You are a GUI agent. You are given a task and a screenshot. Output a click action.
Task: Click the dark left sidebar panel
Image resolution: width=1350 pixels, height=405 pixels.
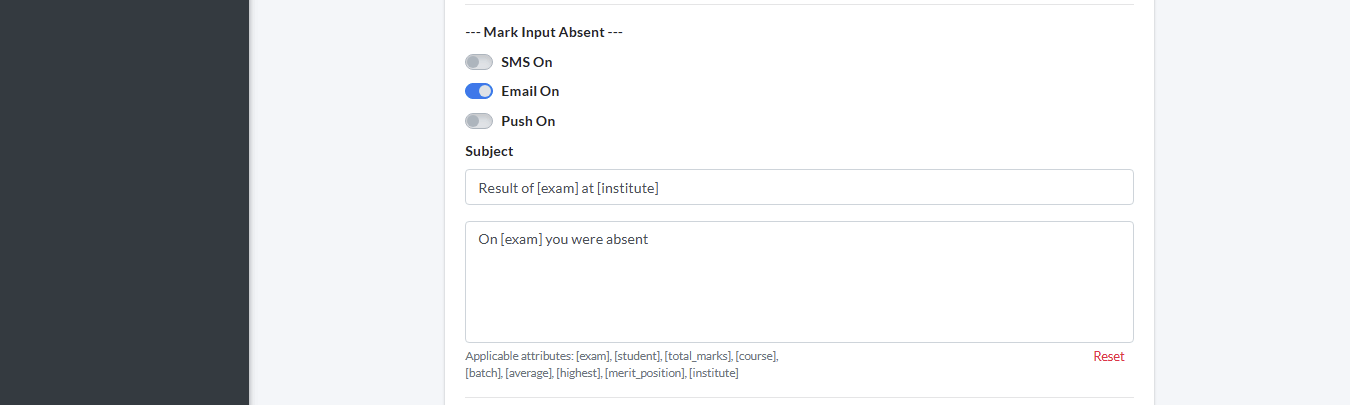coord(124,200)
